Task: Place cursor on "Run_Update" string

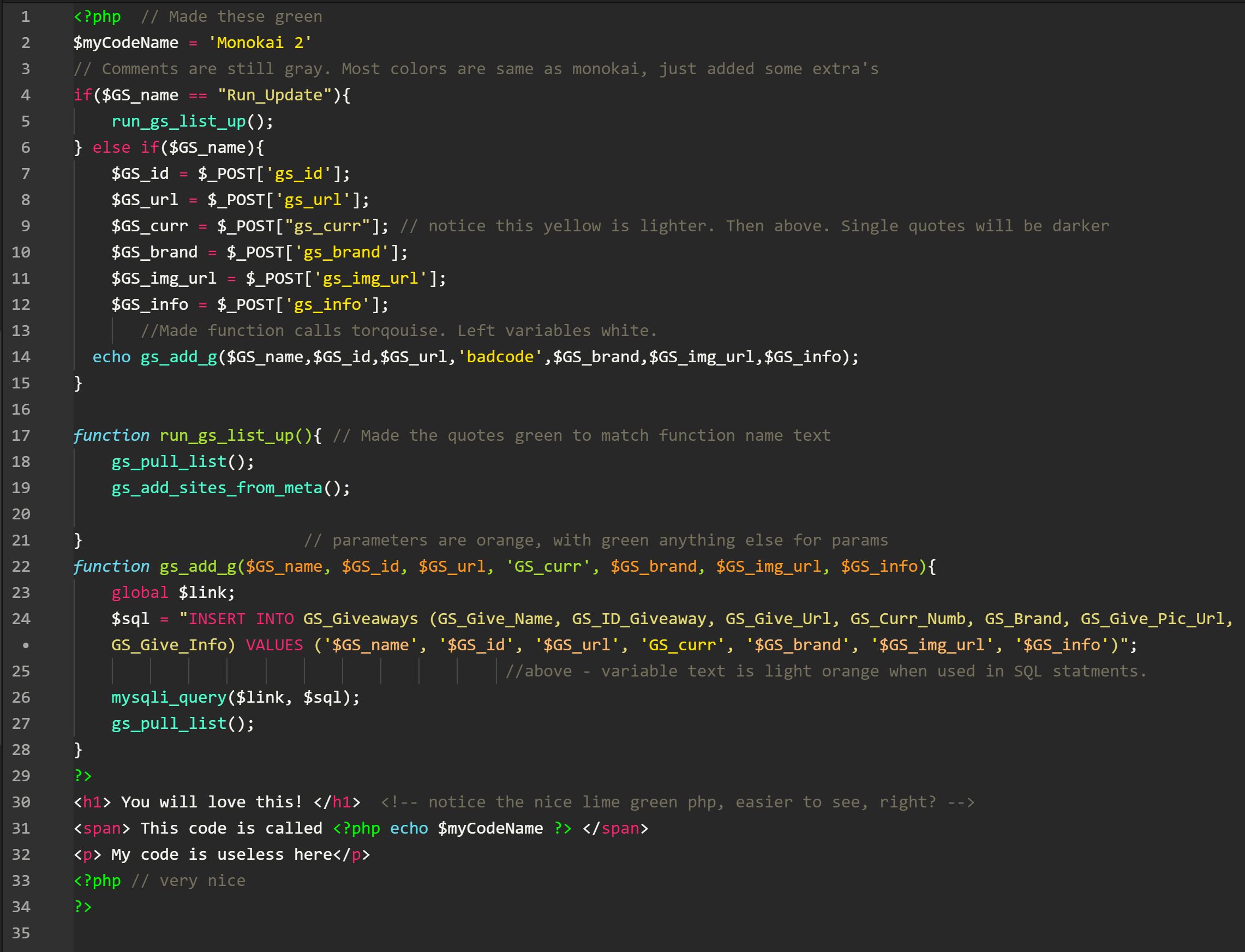Action: [x=274, y=94]
